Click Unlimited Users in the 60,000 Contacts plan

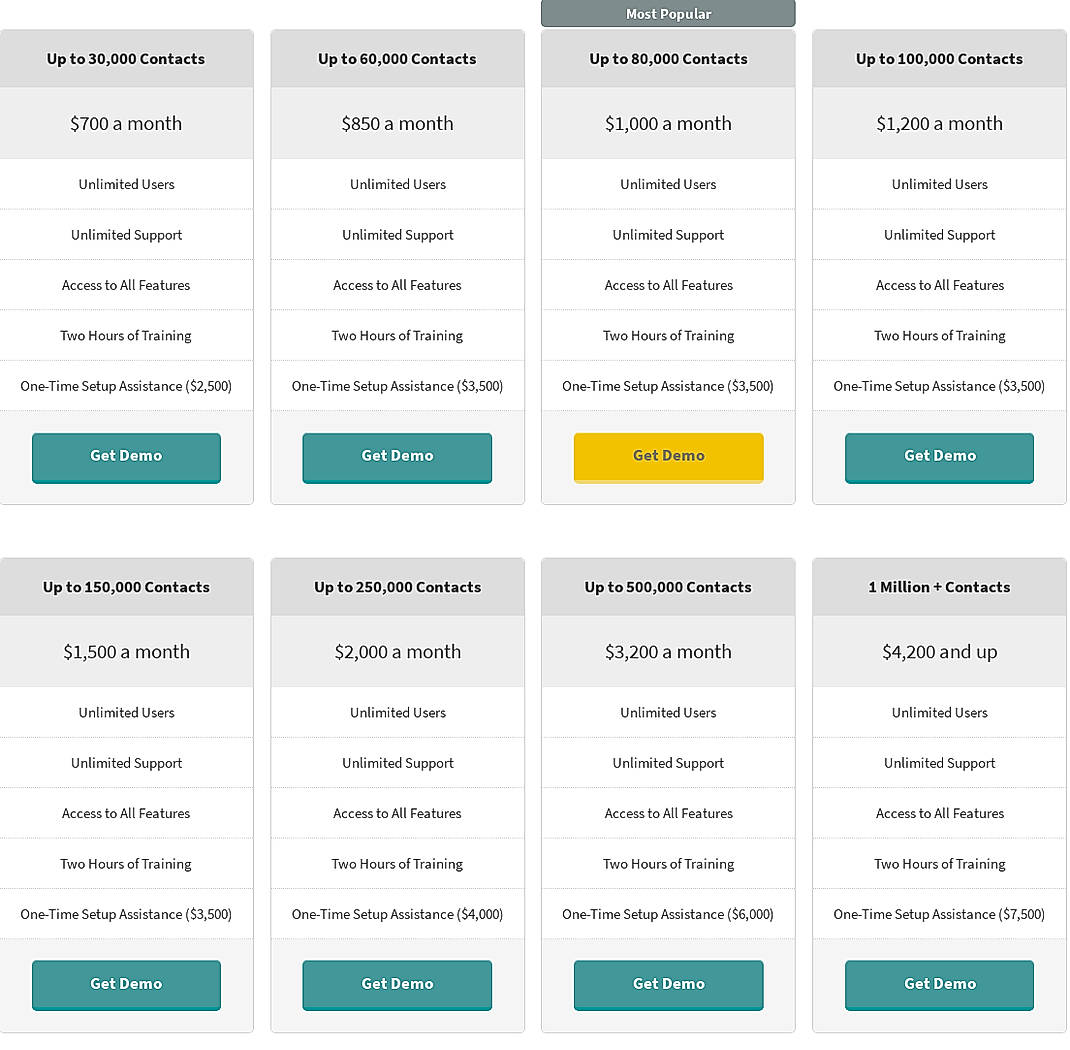click(397, 184)
